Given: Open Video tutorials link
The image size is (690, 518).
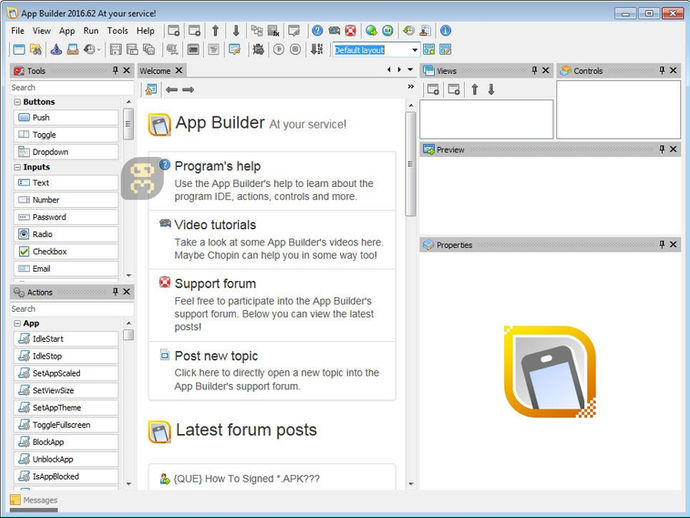Looking at the screenshot, I should (215, 225).
